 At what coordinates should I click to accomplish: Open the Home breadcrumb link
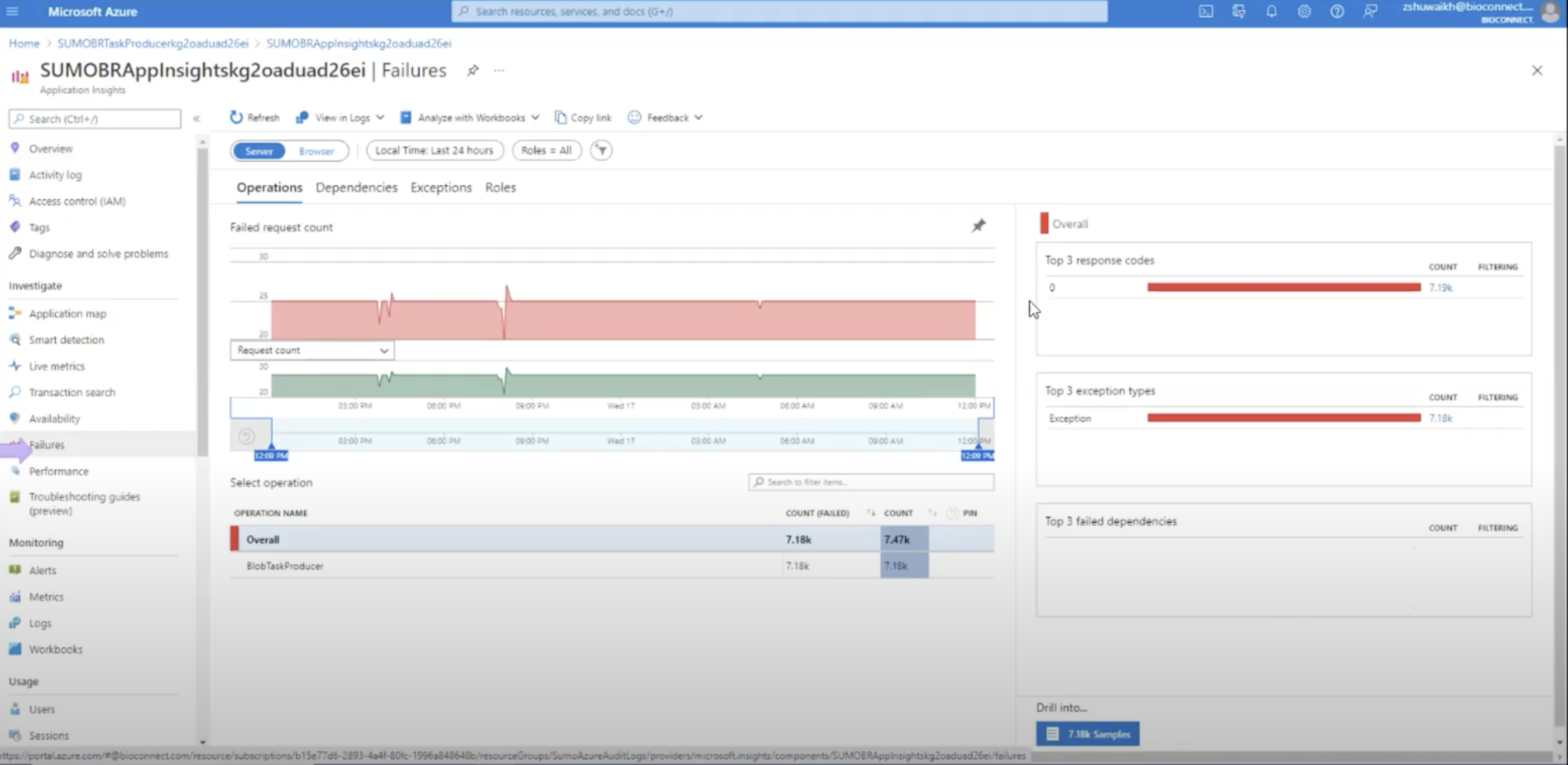(x=24, y=43)
